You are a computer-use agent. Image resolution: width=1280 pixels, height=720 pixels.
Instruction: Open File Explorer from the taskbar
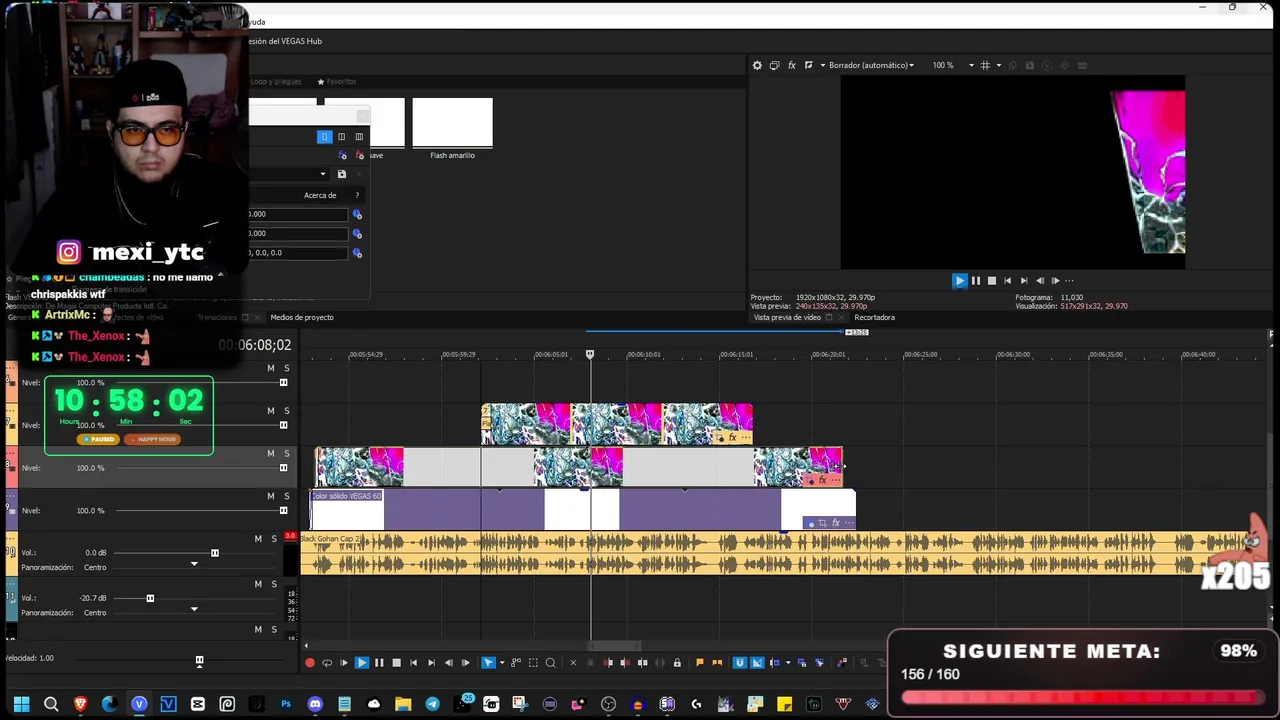click(x=403, y=704)
